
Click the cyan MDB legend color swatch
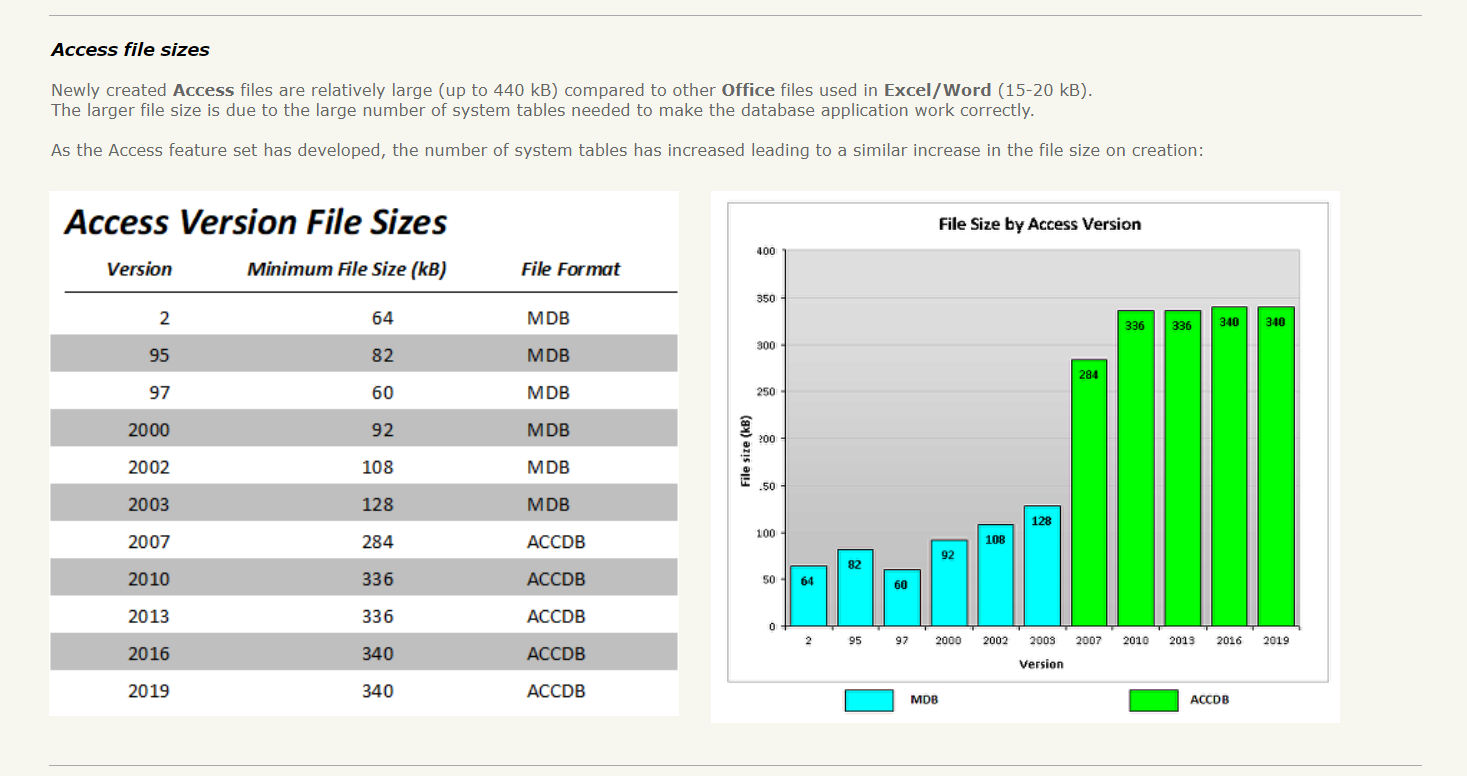click(869, 700)
